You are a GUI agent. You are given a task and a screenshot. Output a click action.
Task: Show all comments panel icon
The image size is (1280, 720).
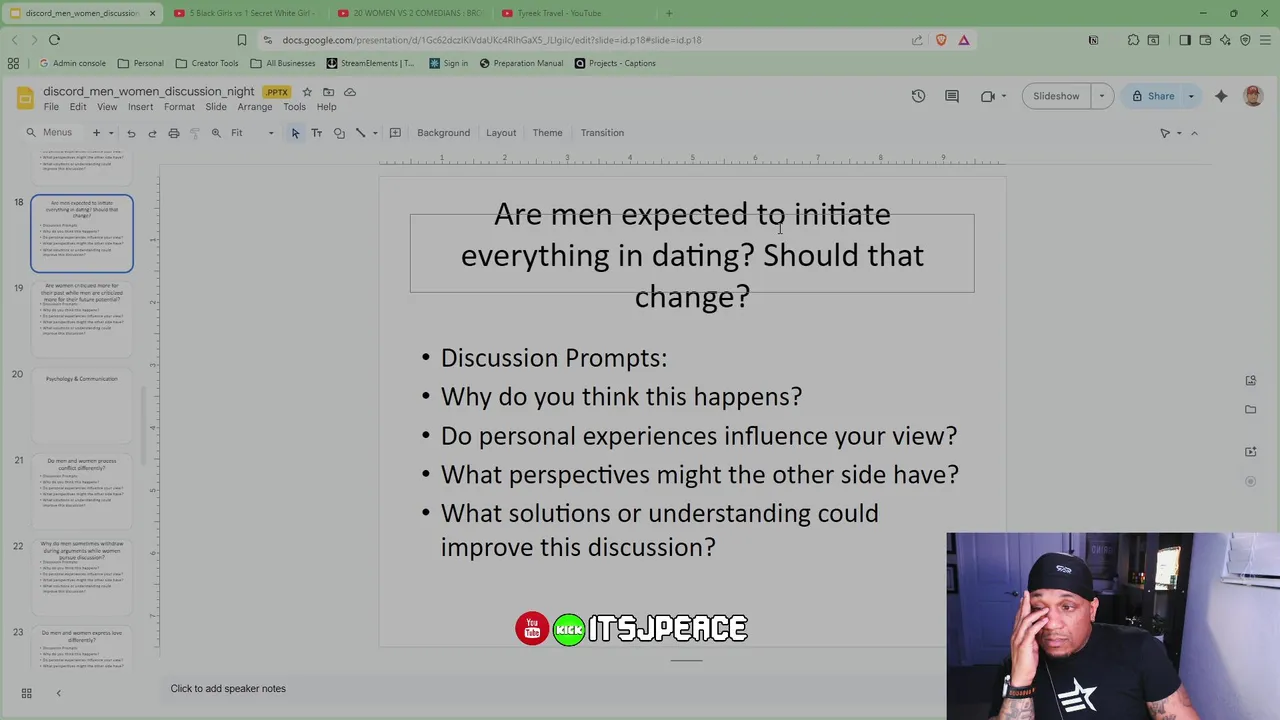[952, 96]
